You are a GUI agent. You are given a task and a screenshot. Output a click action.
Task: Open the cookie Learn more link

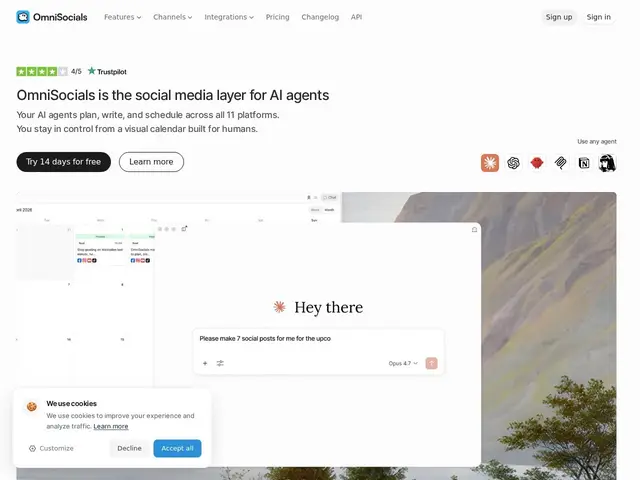tap(111, 427)
